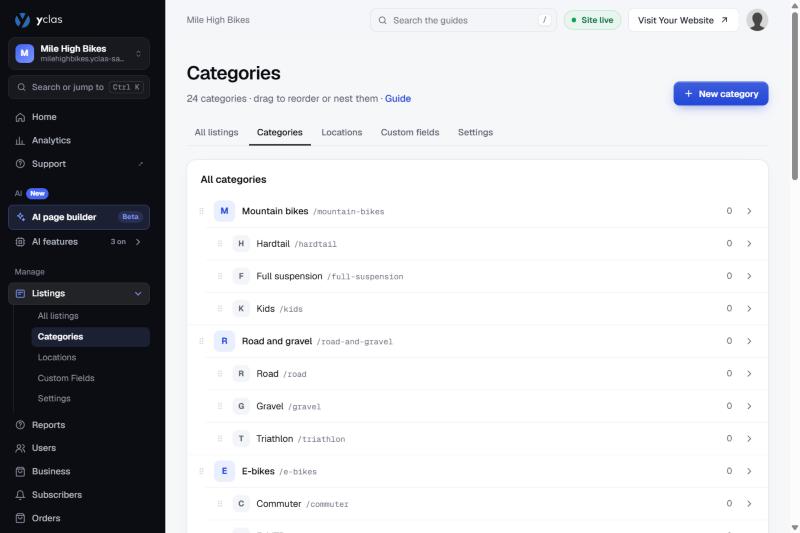Viewport: 800px width, 533px height.
Task: Click the /mountain-bikes slug text
Action: [348, 212]
